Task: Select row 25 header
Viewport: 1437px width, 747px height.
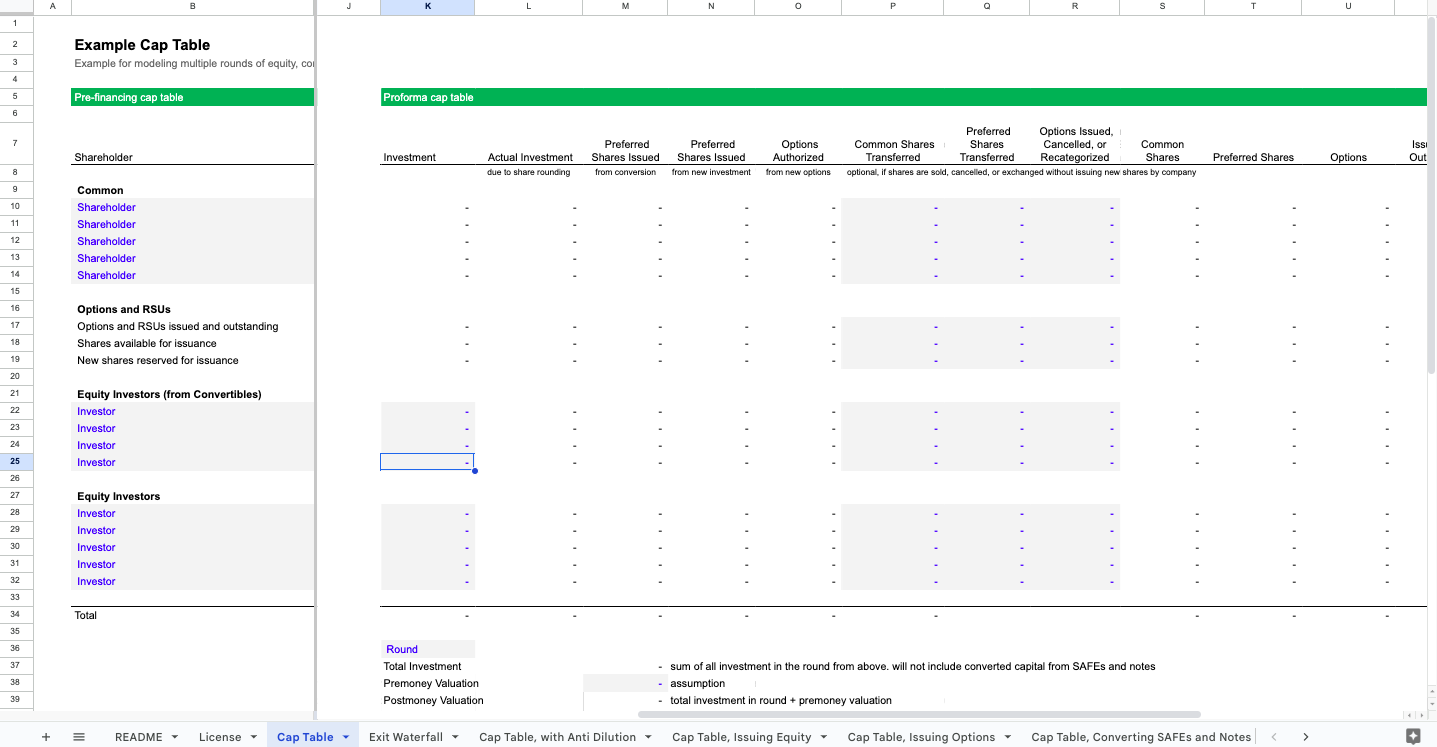Action: (15, 462)
